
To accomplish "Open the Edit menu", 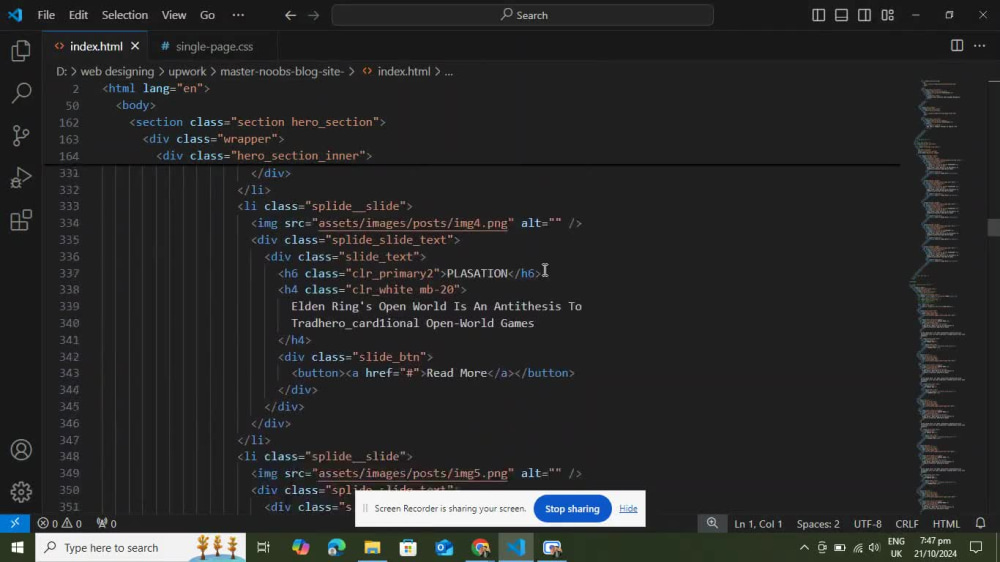I will [x=78, y=15].
